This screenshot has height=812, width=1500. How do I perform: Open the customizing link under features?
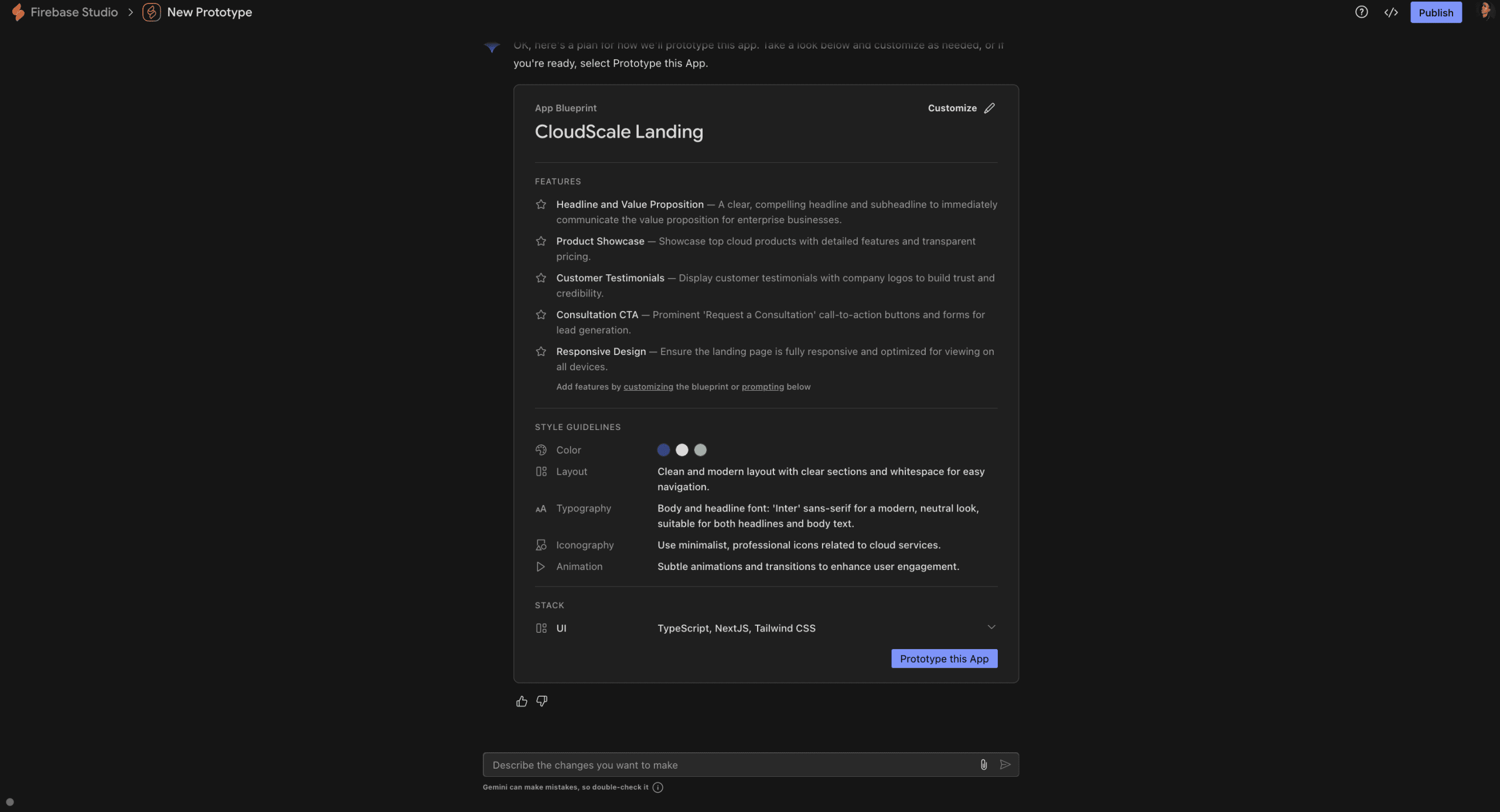pos(647,387)
